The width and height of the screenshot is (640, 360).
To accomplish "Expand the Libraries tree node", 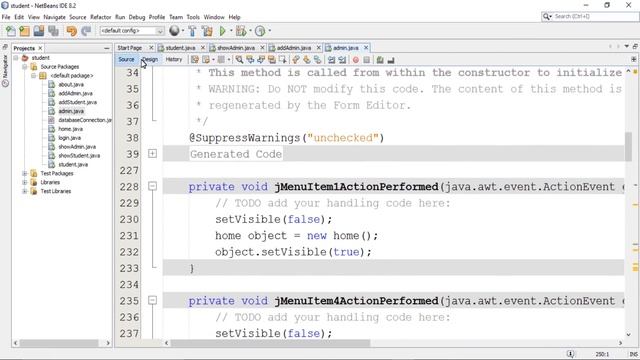I will tap(25, 182).
